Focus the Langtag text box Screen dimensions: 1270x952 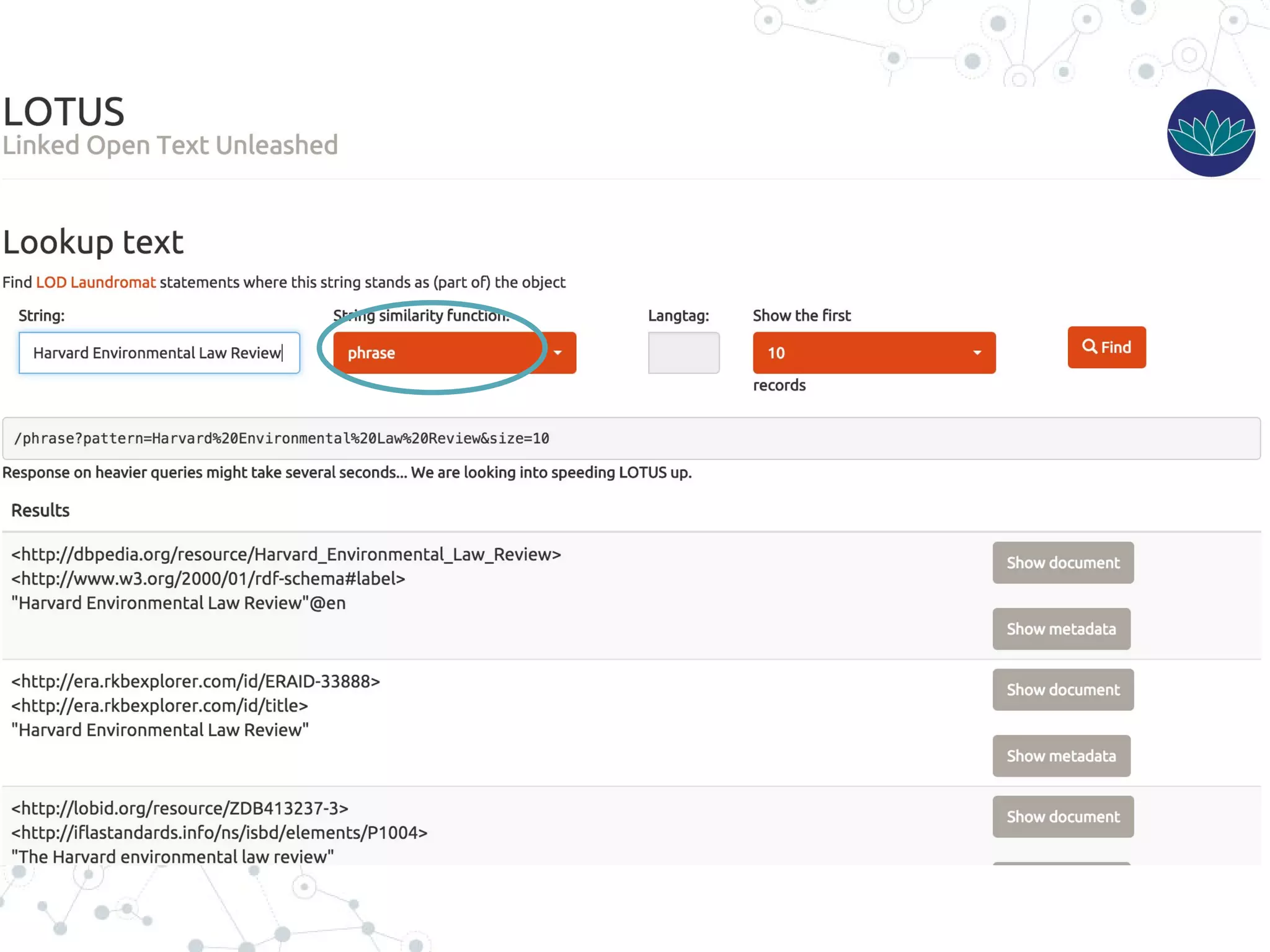(683, 353)
